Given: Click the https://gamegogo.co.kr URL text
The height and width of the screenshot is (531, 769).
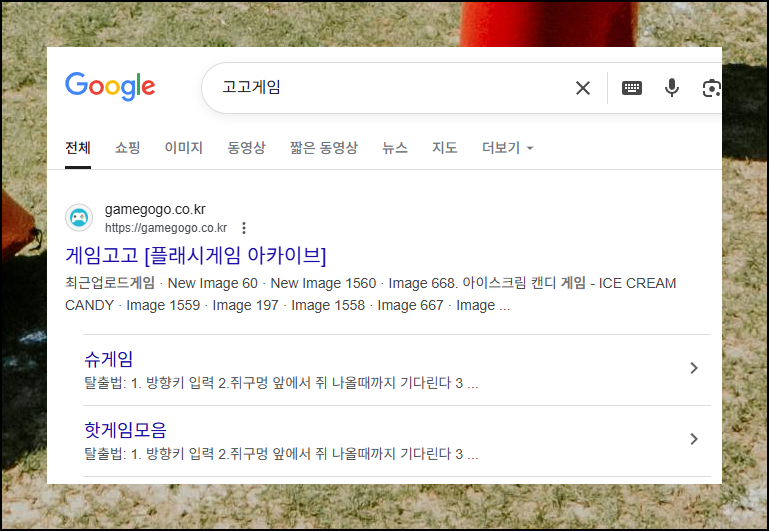Looking at the screenshot, I should (x=166, y=228).
